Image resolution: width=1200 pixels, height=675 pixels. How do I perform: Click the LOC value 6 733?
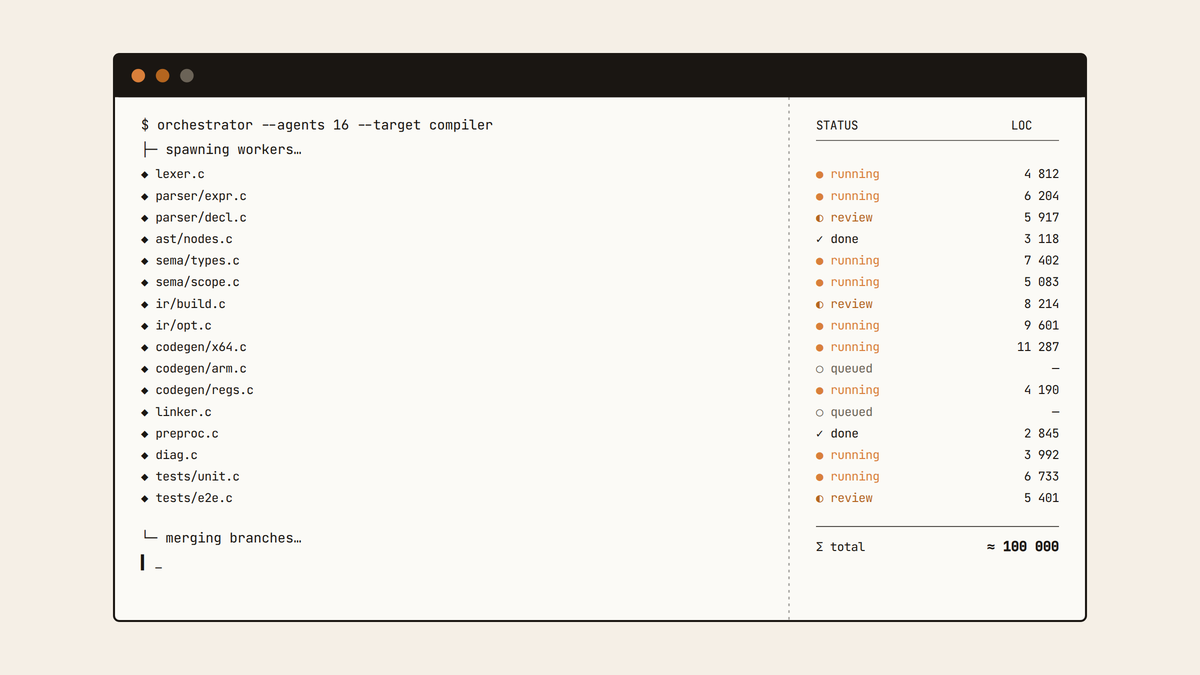click(x=1041, y=477)
